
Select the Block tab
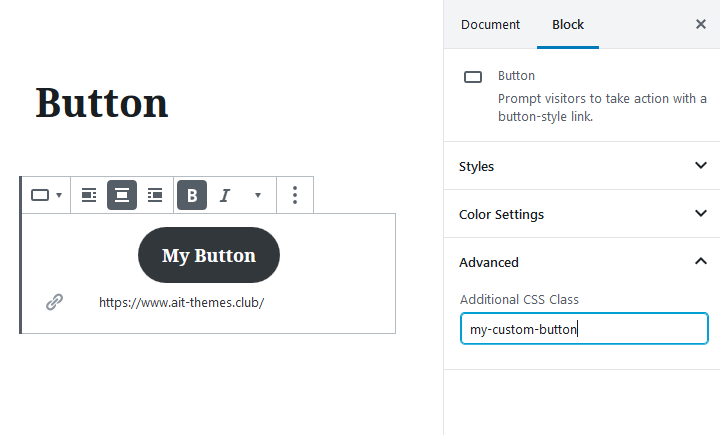coord(568,24)
